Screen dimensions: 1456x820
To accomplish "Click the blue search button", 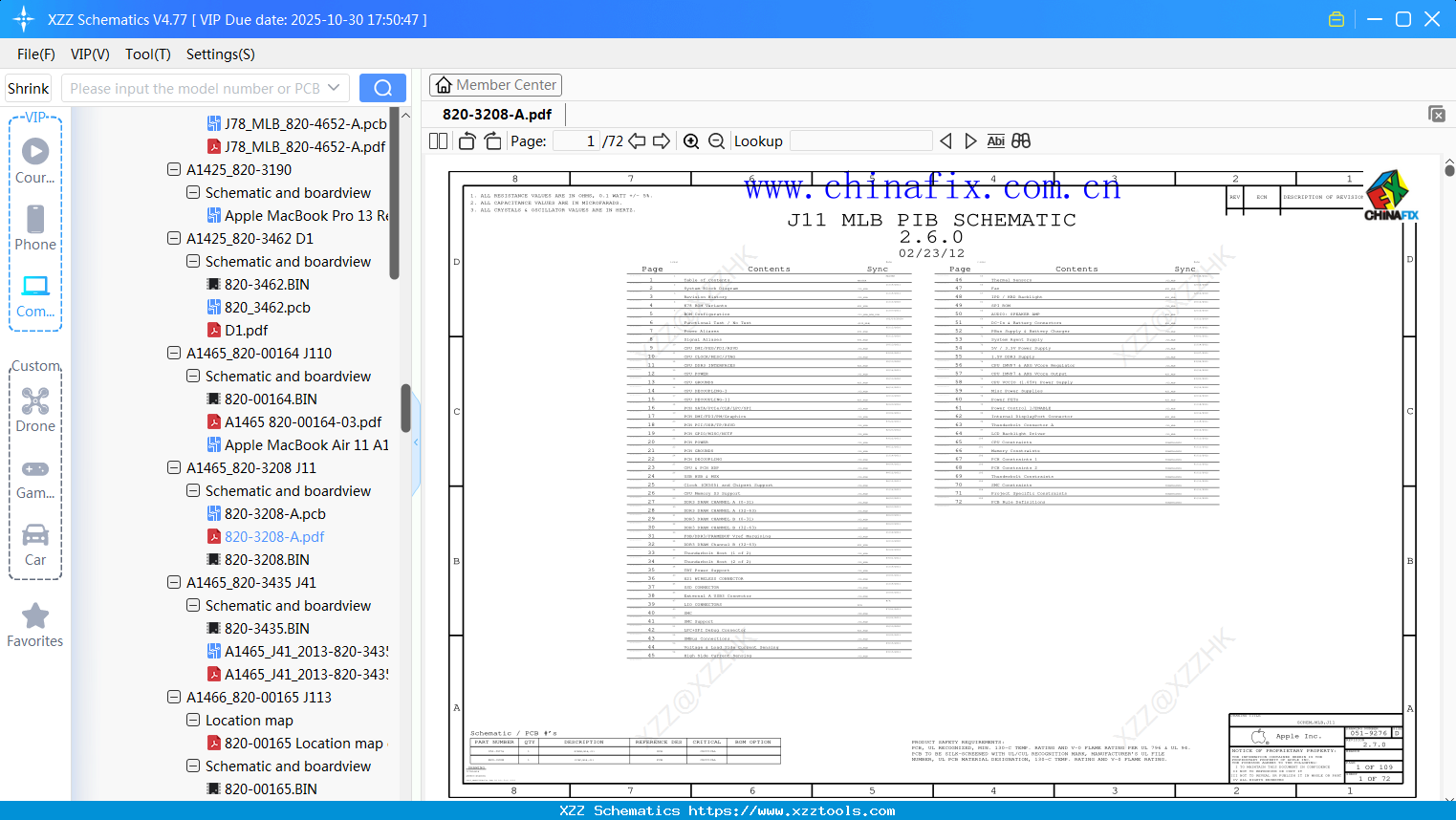I will (x=382, y=88).
